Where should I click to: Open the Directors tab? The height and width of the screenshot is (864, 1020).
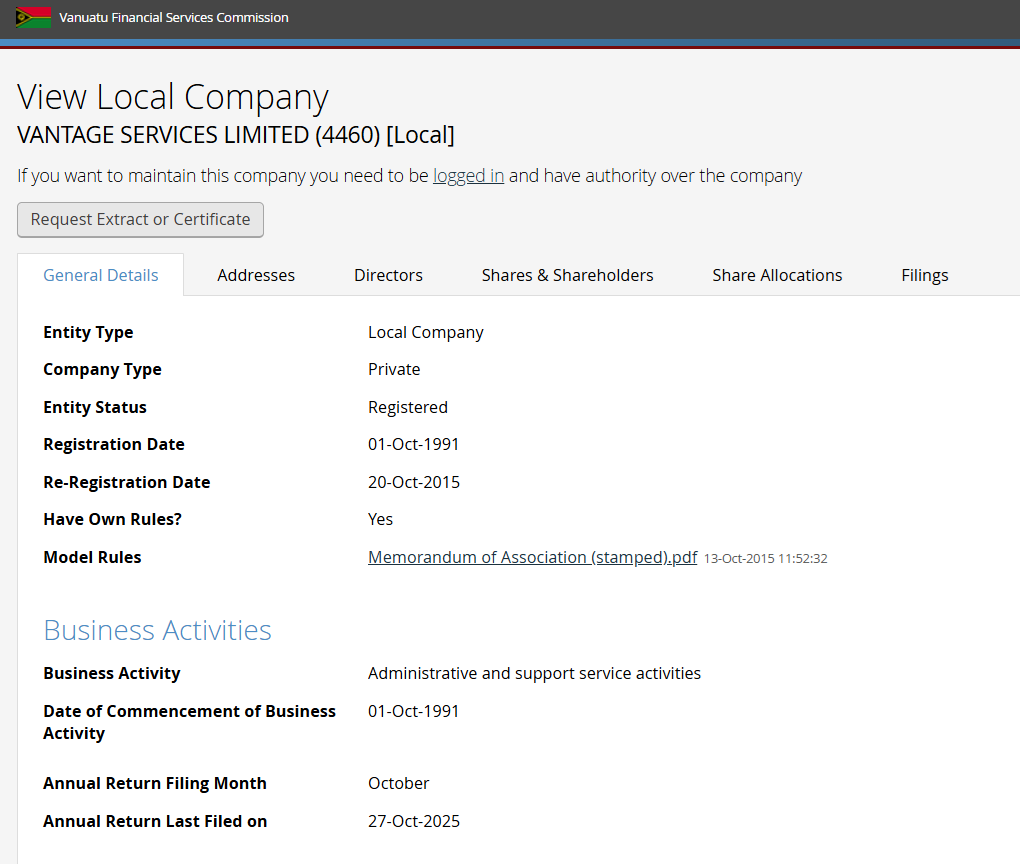[x=388, y=275]
